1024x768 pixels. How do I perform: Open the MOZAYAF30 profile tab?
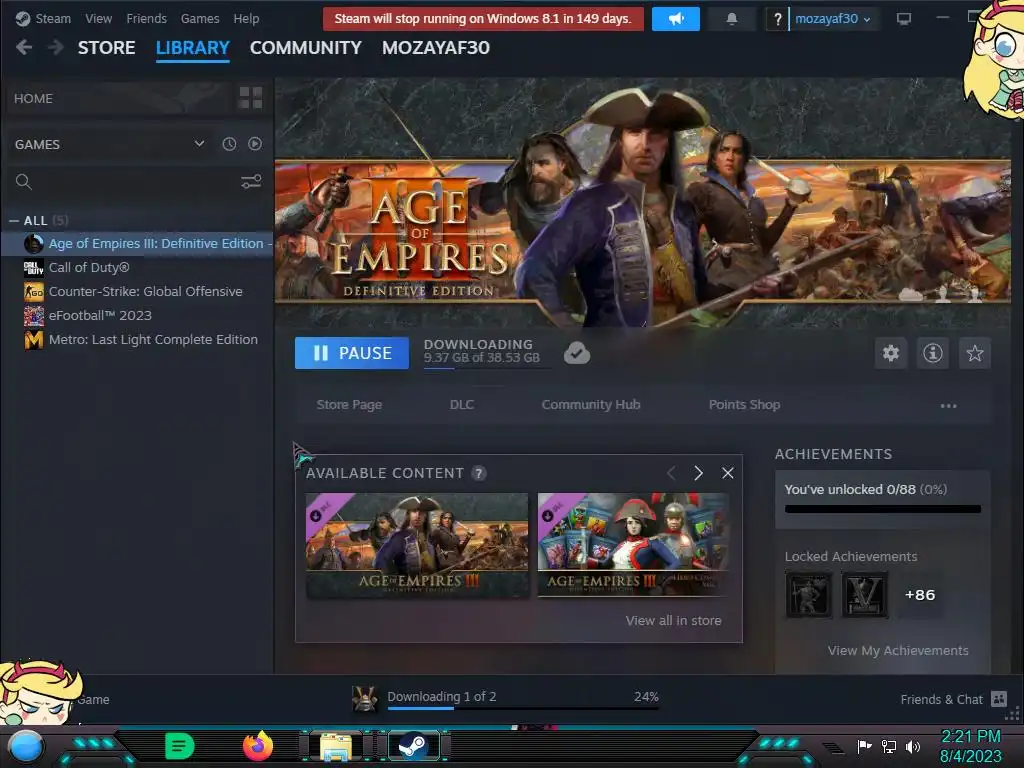click(x=436, y=48)
